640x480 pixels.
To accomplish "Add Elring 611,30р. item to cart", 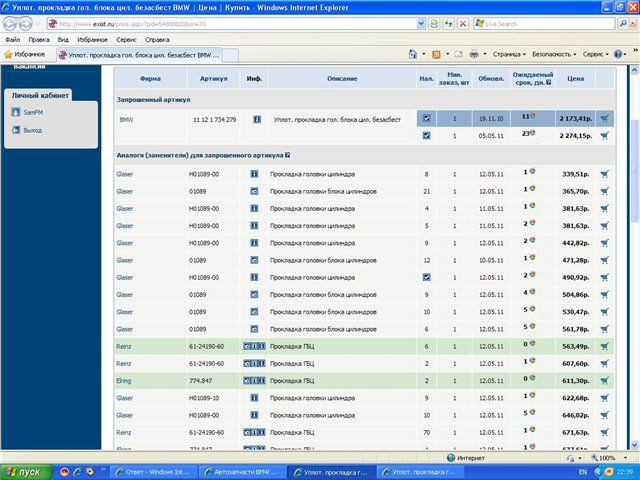I will (604, 381).
